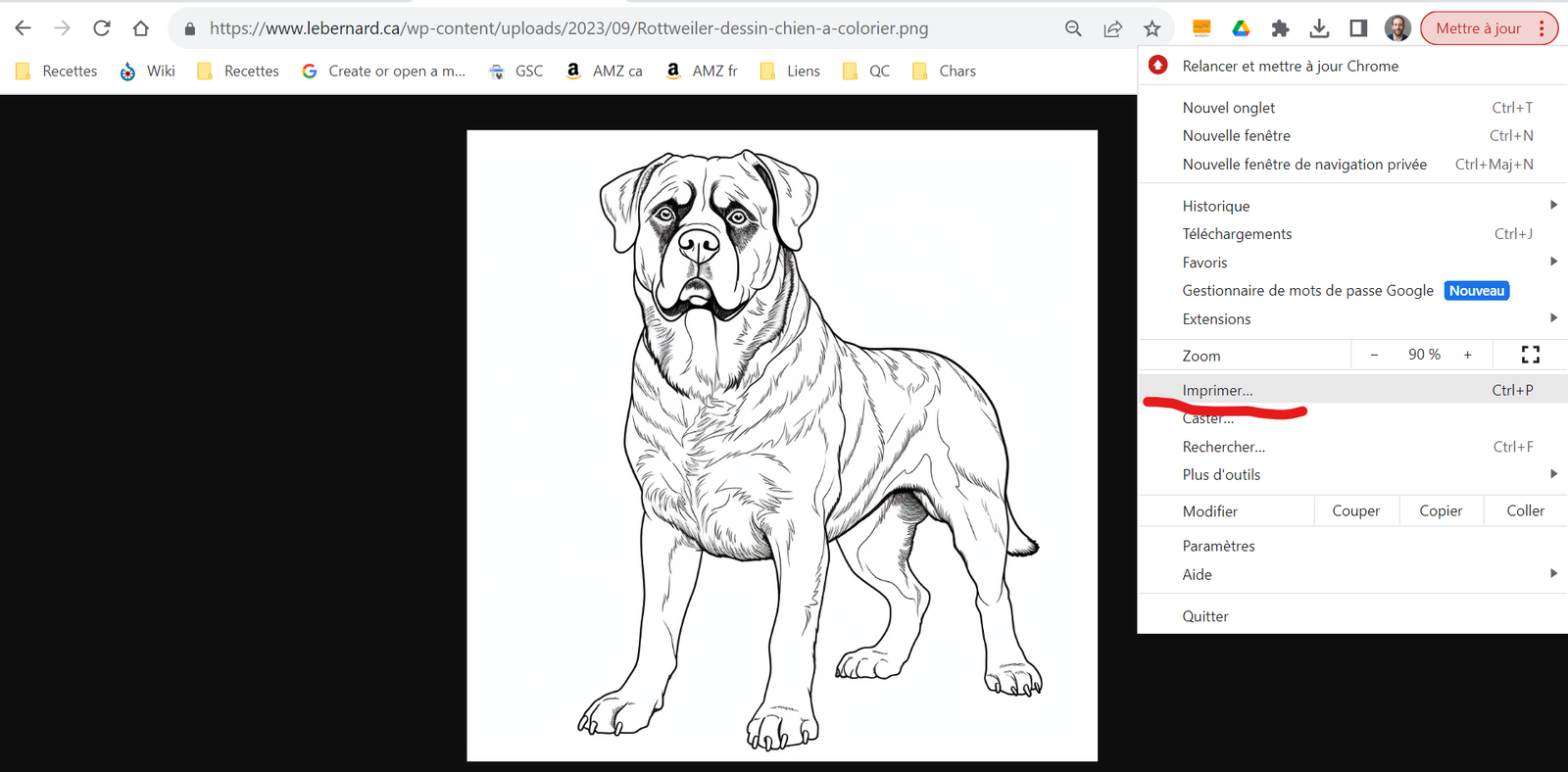
Task: Select Imprimer... from the menu
Action: (1217, 390)
